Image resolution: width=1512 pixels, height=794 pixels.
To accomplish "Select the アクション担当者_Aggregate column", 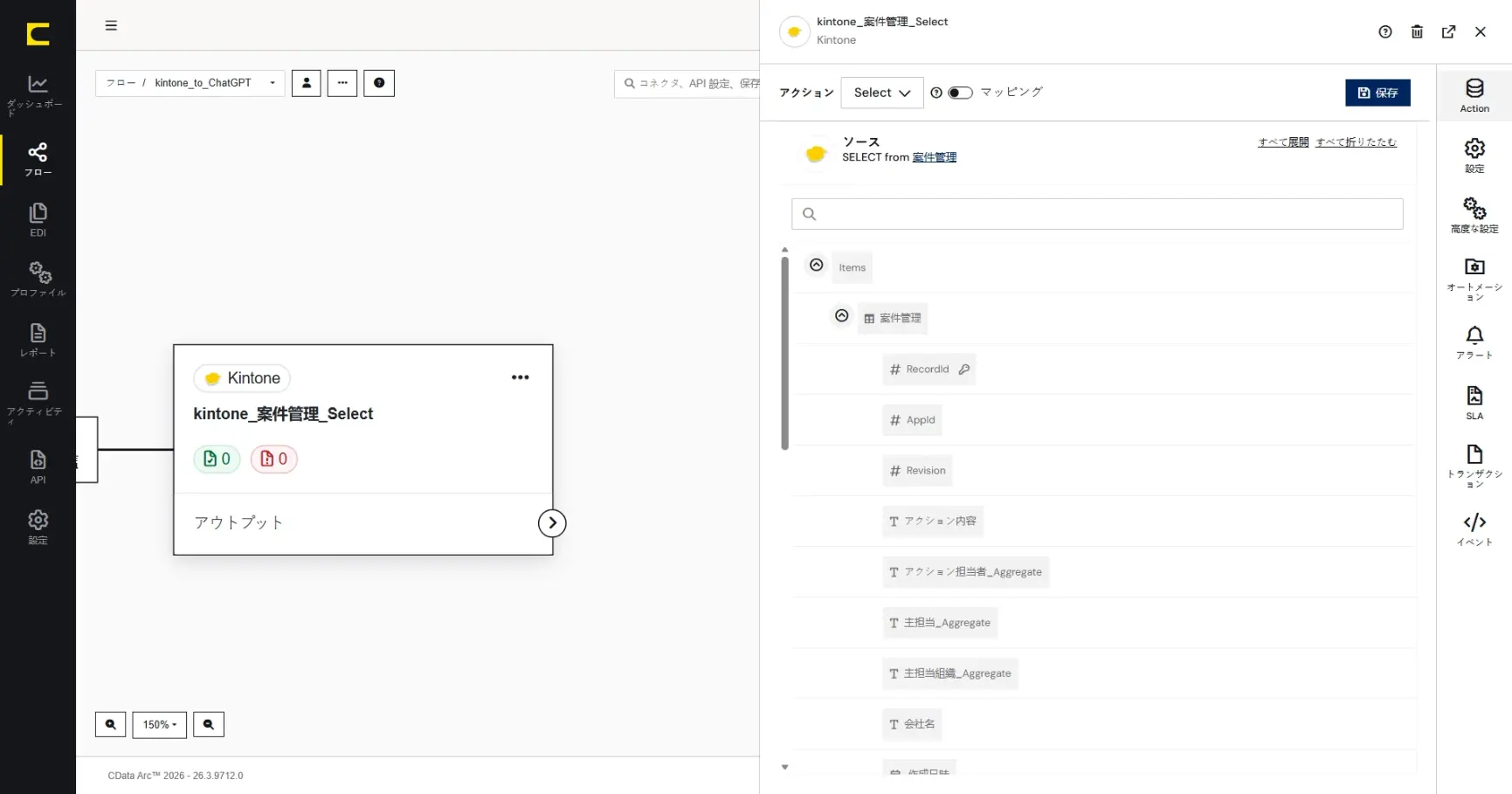I will coord(965,572).
